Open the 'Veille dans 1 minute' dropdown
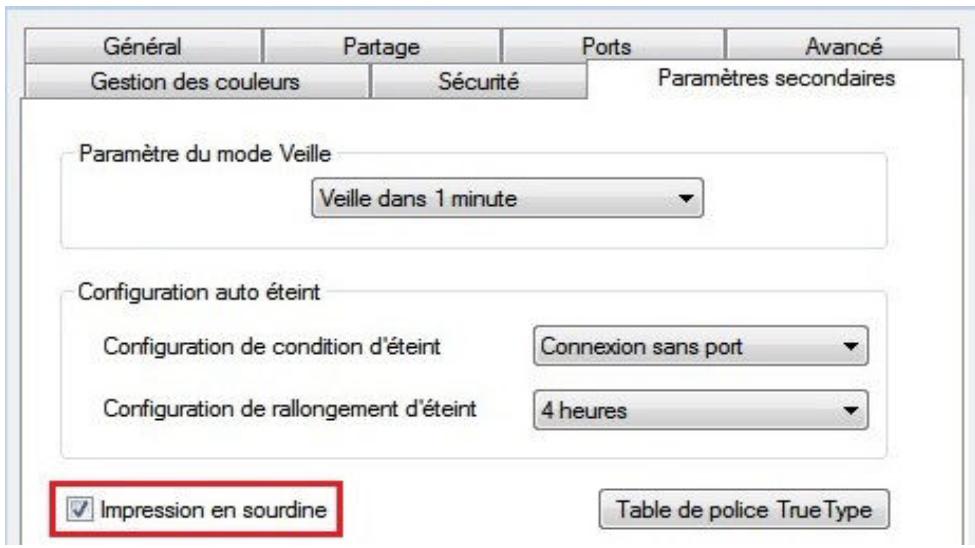Screen dimensions: 975x548 [505, 199]
